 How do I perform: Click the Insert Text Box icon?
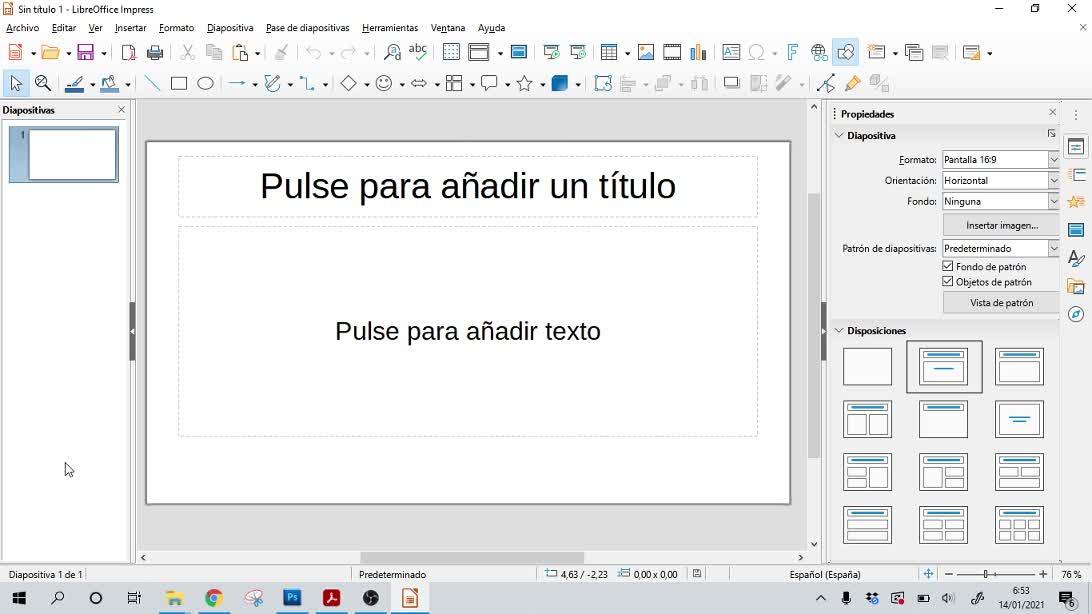(x=731, y=53)
